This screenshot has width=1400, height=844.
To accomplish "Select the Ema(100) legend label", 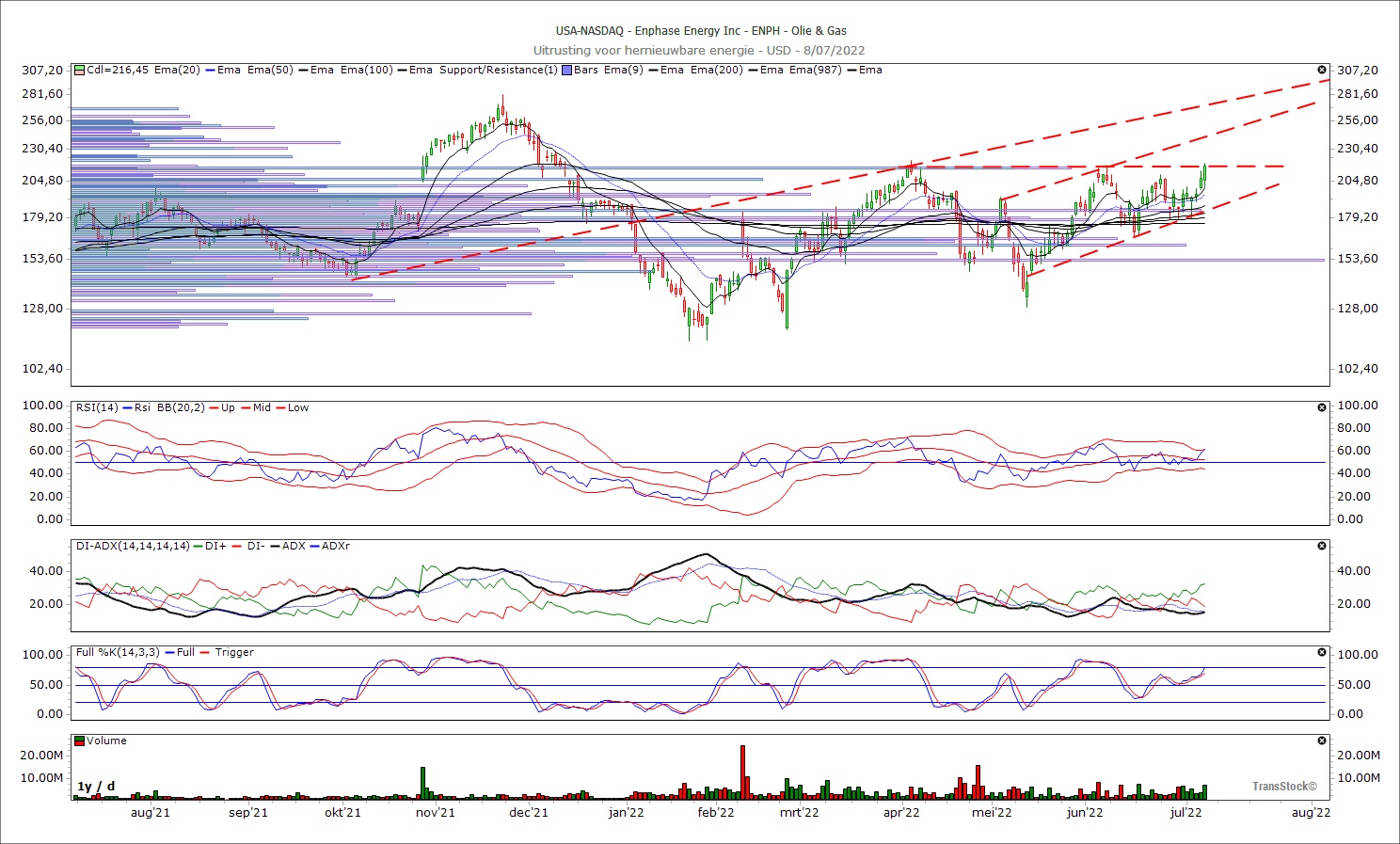I will 366,70.
